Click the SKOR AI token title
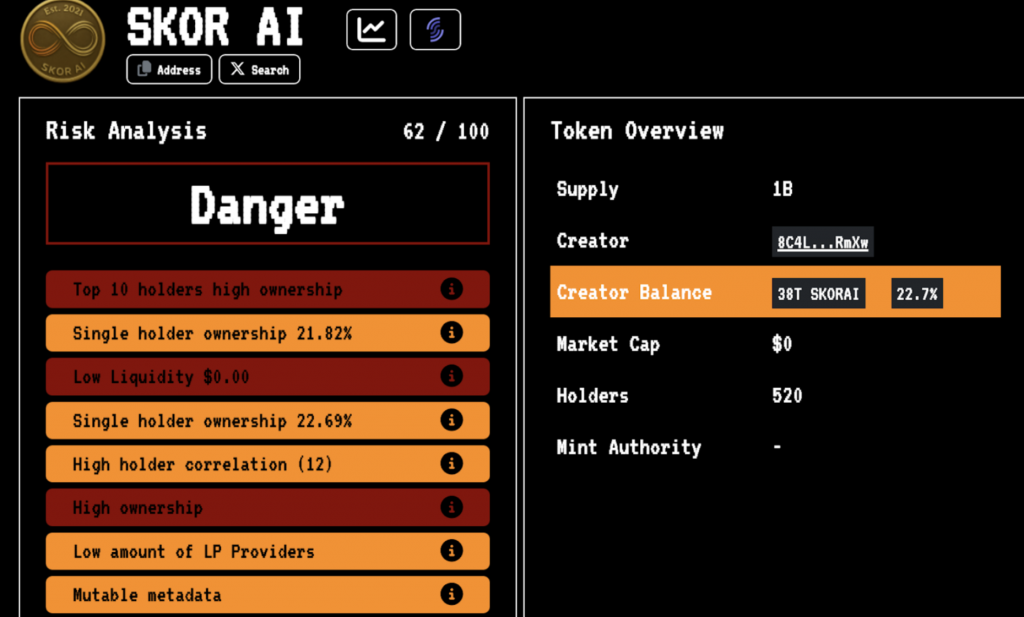The image size is (1024, 617). [x=216, y=27]
